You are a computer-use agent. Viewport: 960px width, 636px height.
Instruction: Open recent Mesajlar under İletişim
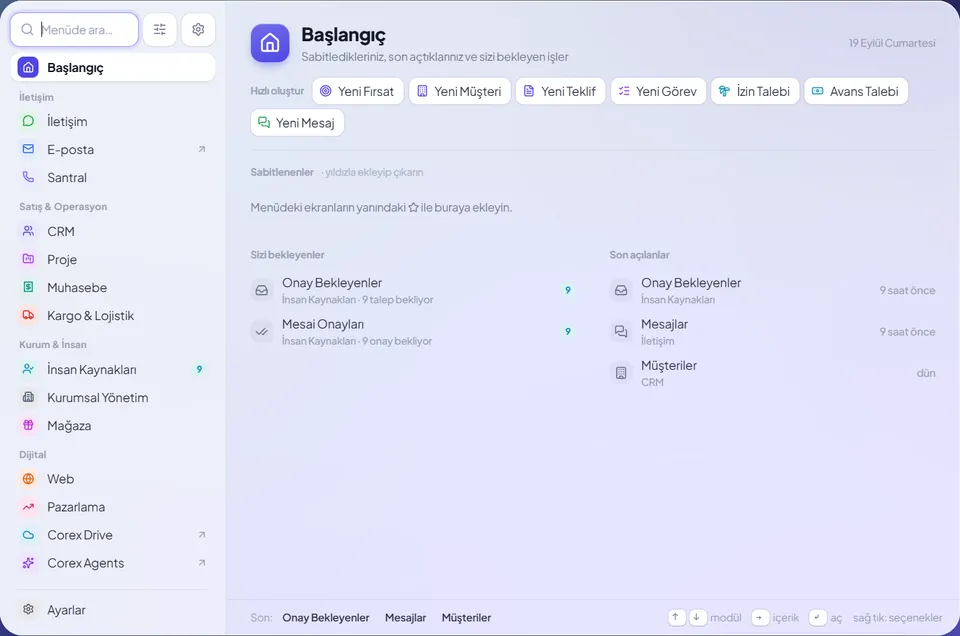point(773,332)
